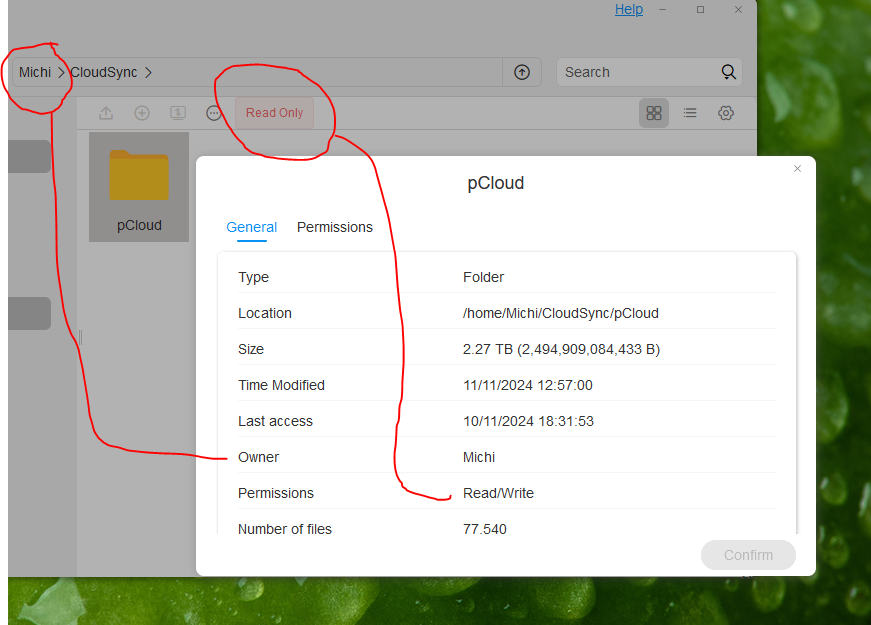Click the Michi breadcrumb
The height and width of the screenshot is (625, 871).
(x=35, y=72)
